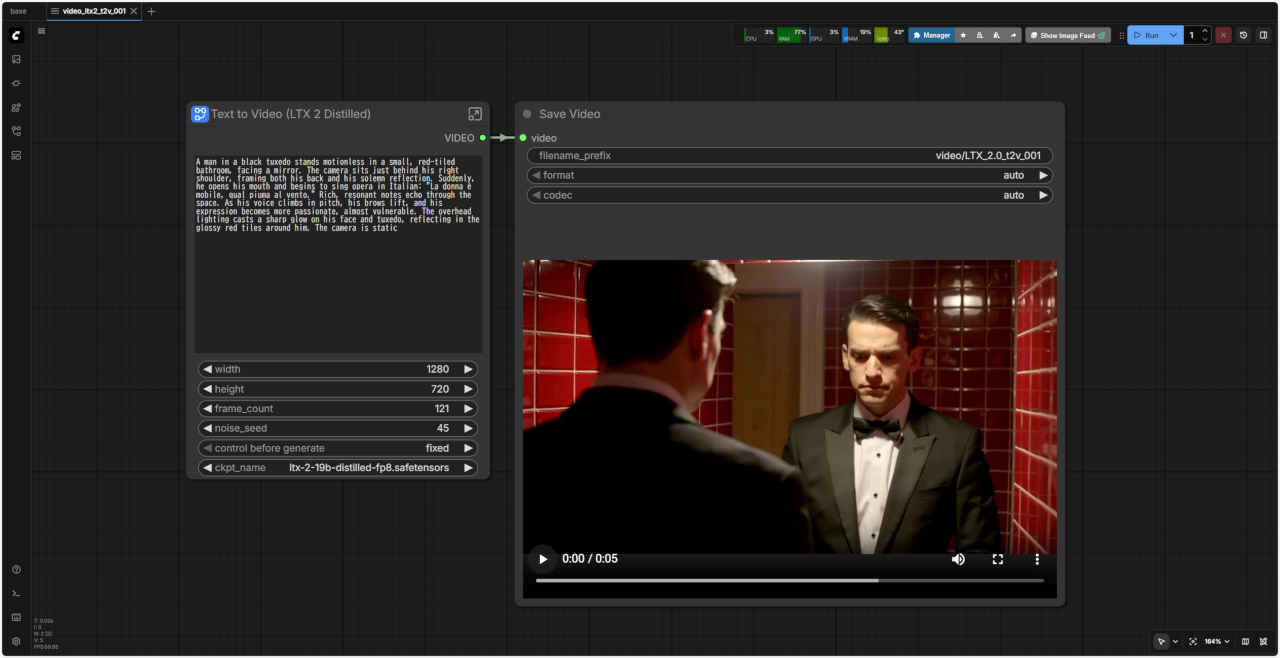Click the star icon next to Manager
The width and height of the screenshot is (1280, 658).
(963, 35)
